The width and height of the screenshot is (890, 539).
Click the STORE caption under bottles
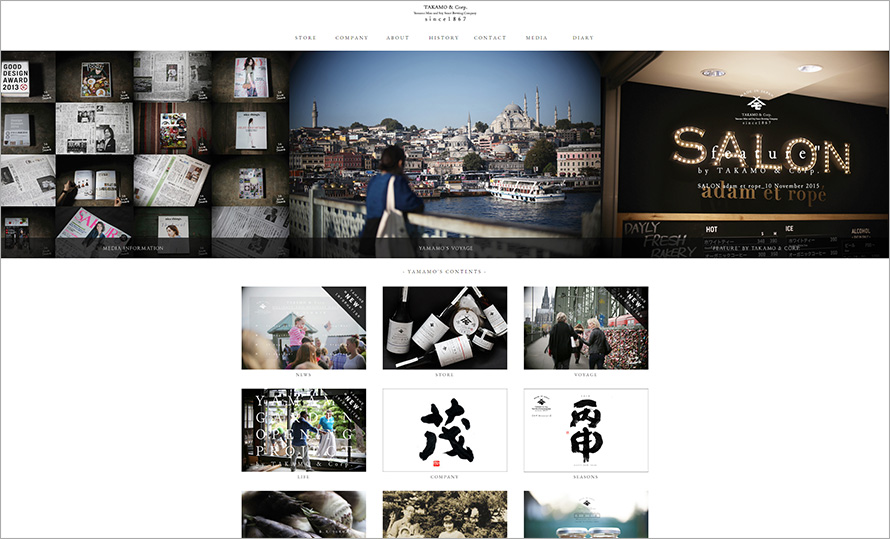(x=444, y=375)
